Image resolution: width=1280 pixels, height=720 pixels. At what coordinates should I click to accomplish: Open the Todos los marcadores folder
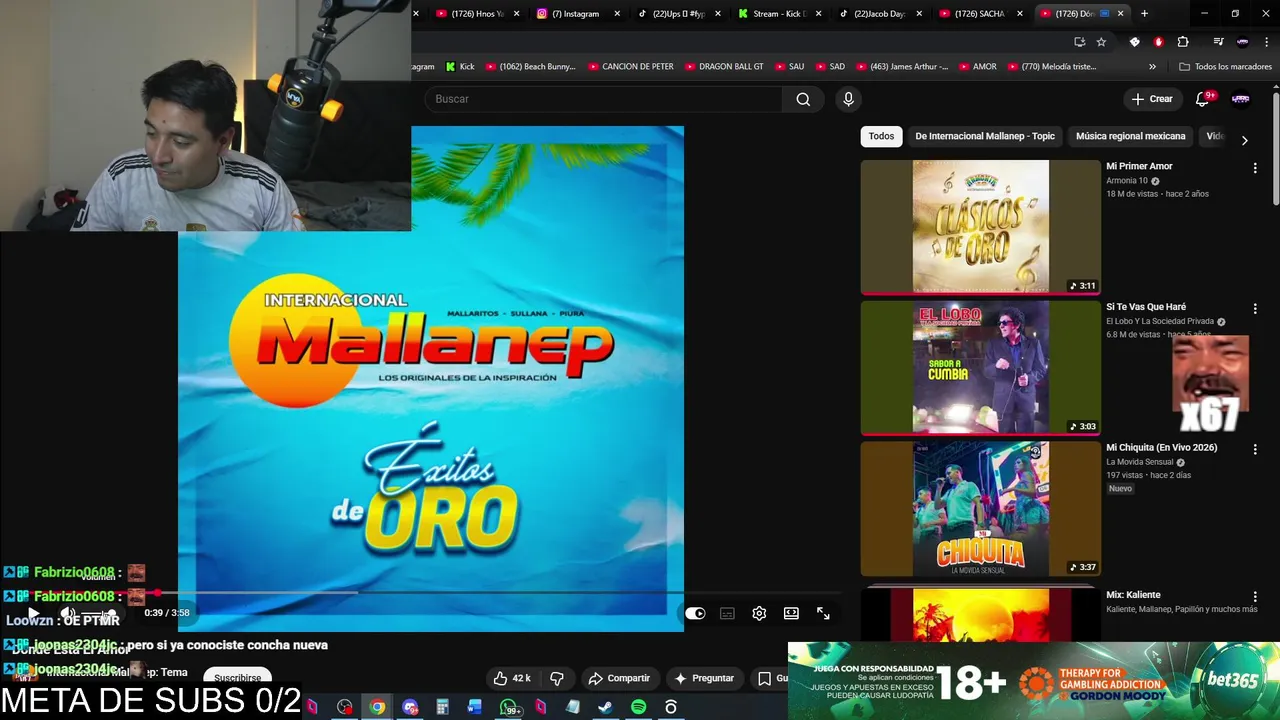(x=1225, y=67)
